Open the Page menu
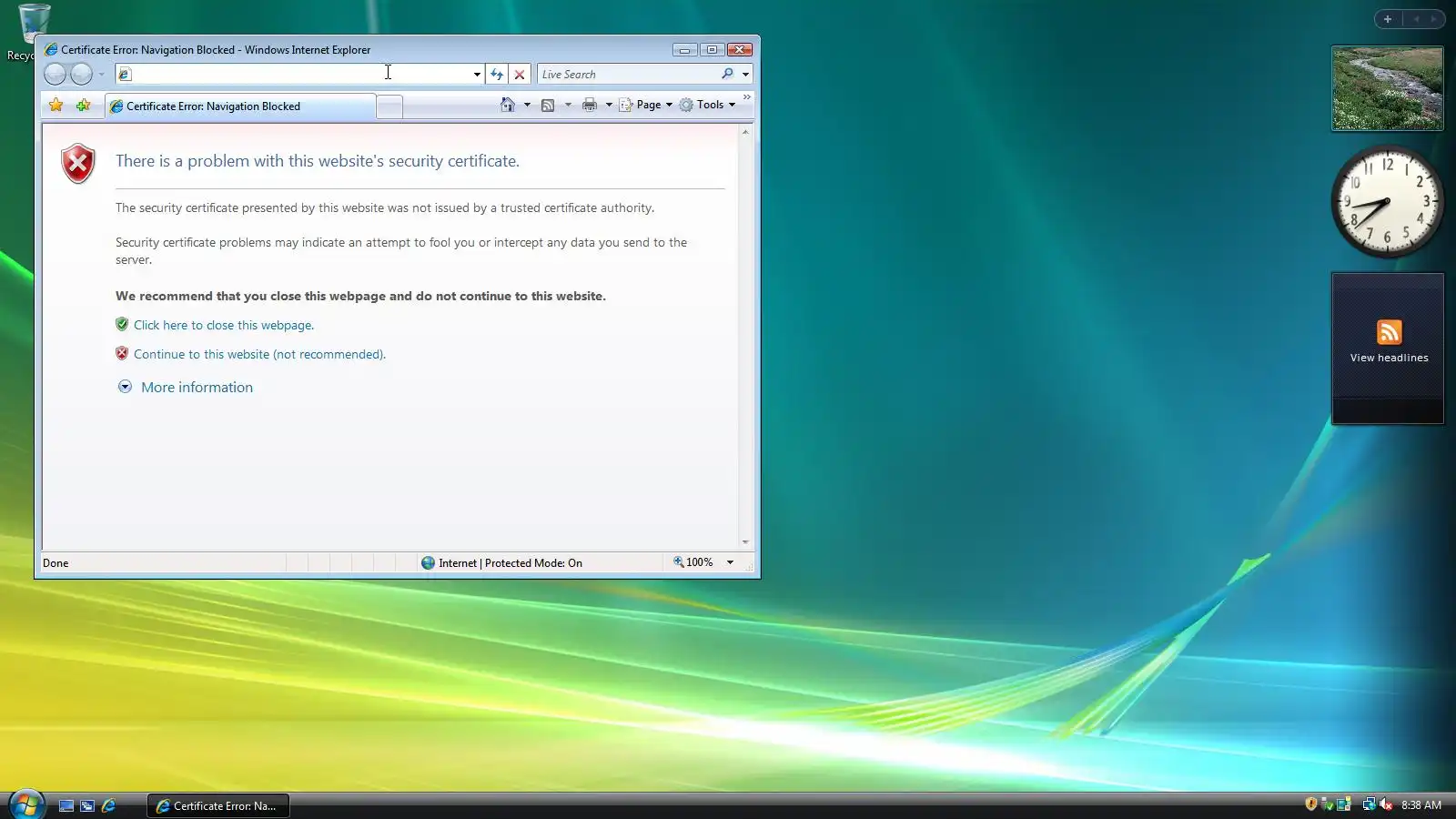Screen dimensions: 1456x819 646,105
